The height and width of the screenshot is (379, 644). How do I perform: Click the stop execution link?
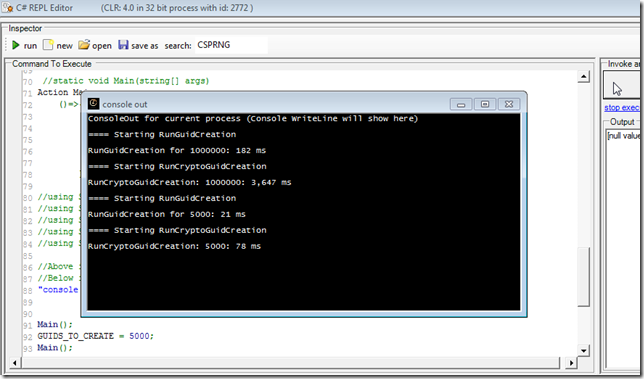tap(622, 108)
